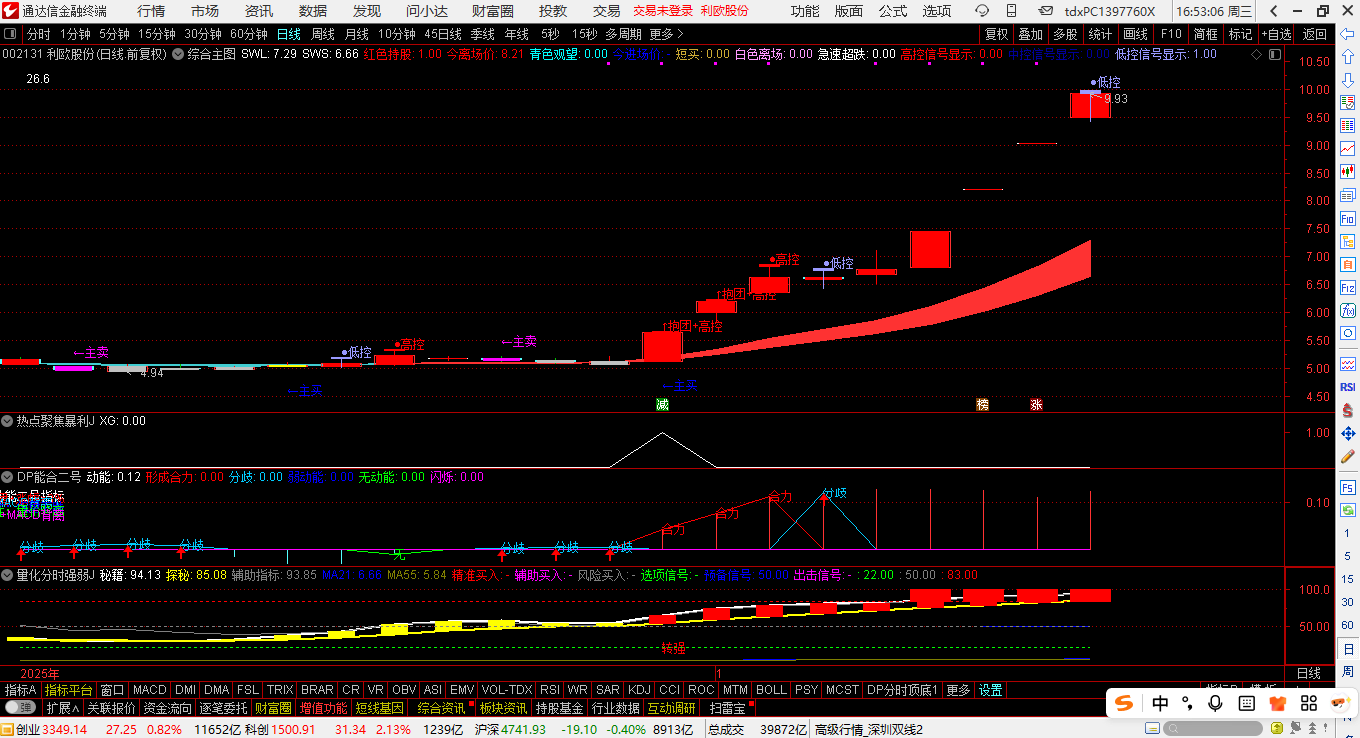This screenshot has width=1360, height=738.
Task: Switch to 60分钟 period tab
Action: click(249, 34)
